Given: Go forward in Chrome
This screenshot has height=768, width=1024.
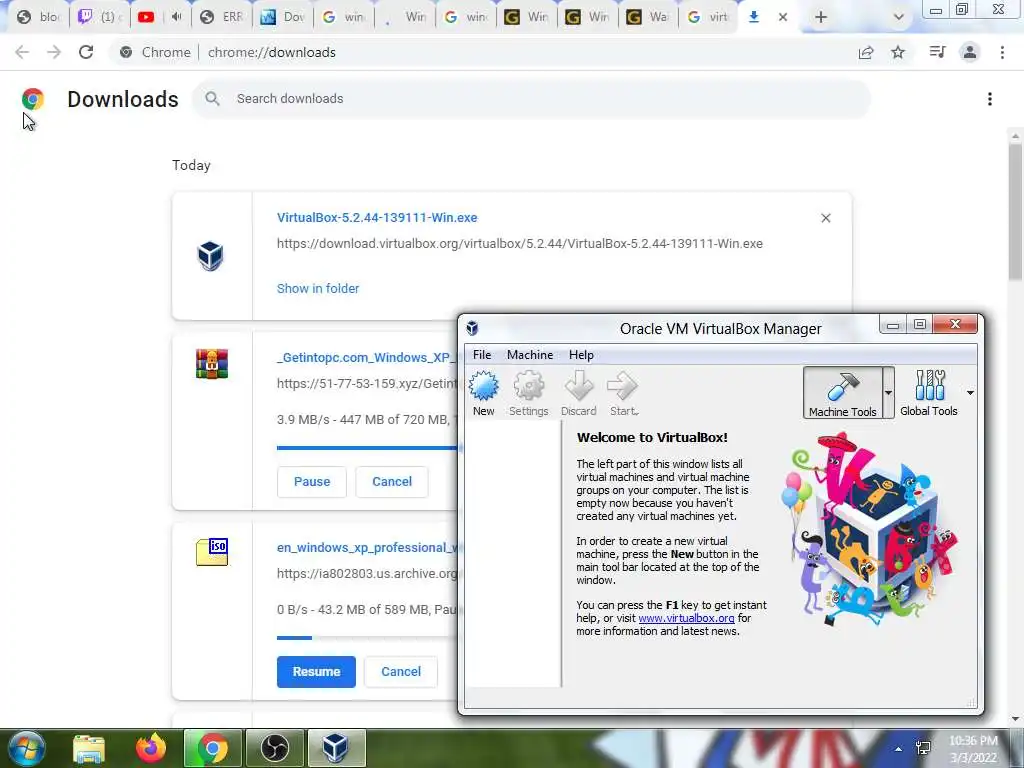Looking at the screenshot, I should (54, 52).
